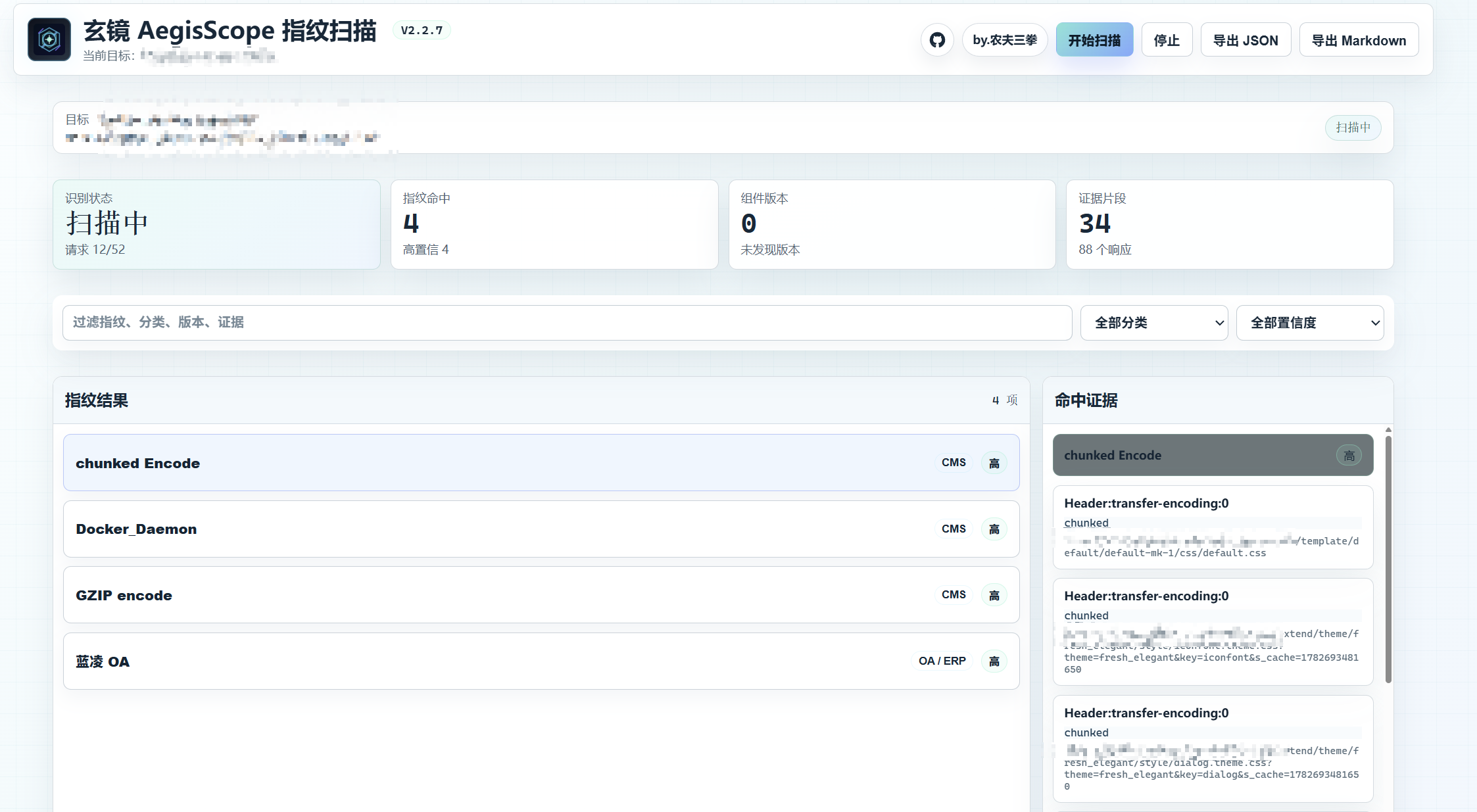Click 高 badge in evidence panel header

(1349, 455)
